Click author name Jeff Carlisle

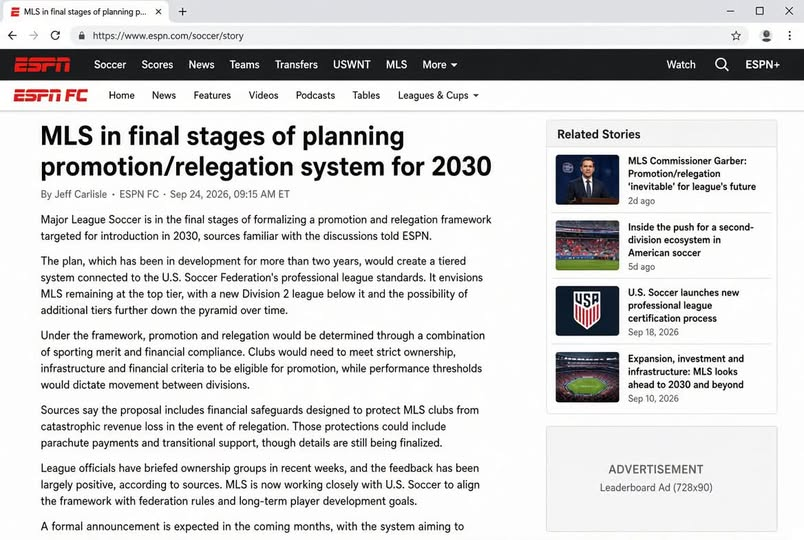tap(81, 194)
